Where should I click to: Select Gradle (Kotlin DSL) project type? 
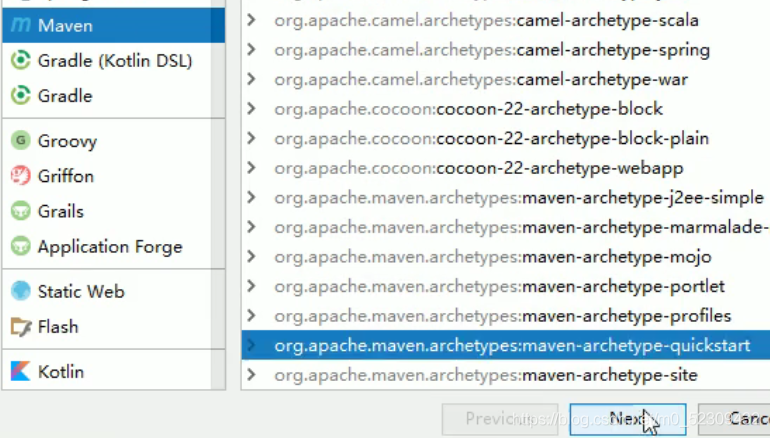pos(115,61)
